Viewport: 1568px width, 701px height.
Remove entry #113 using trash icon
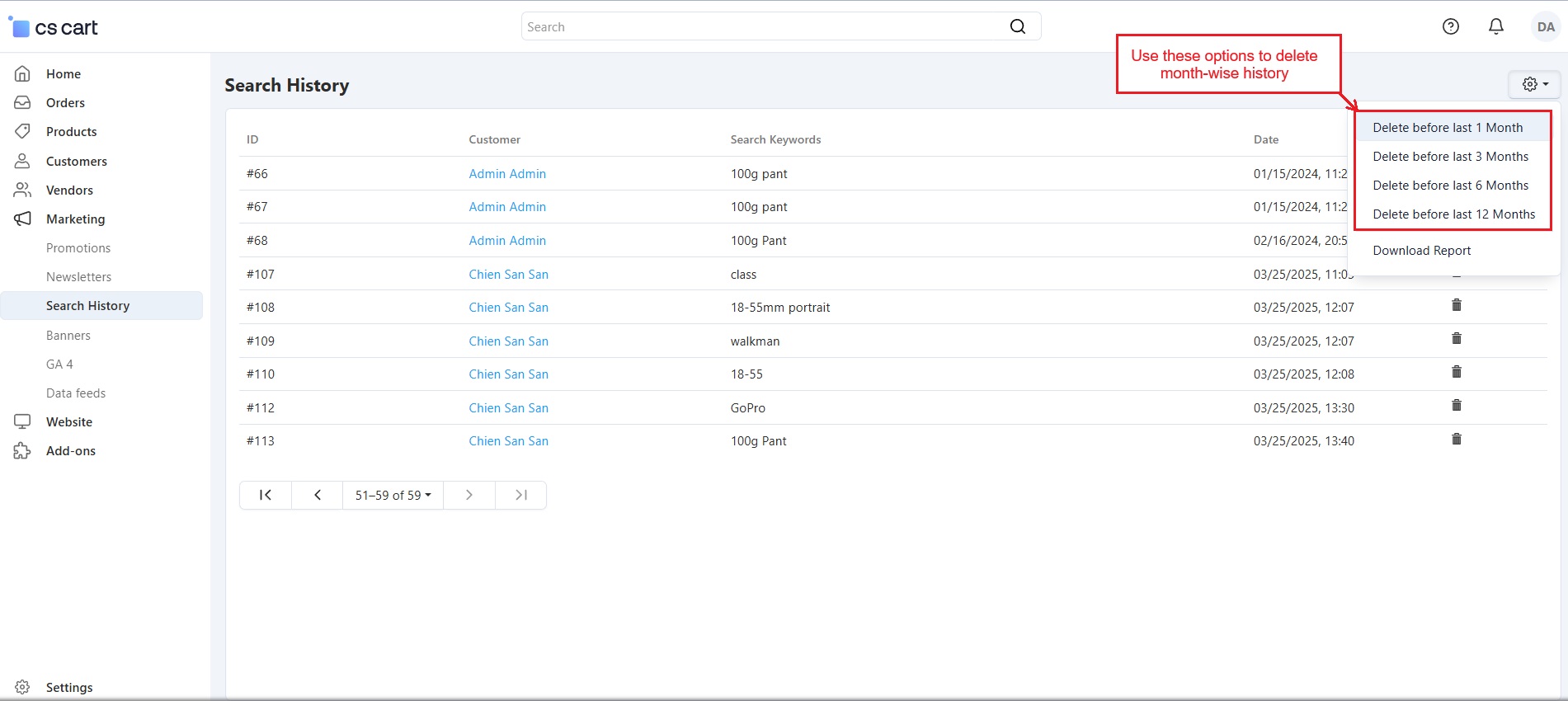pyautogui.click(x=1456, y=440)
